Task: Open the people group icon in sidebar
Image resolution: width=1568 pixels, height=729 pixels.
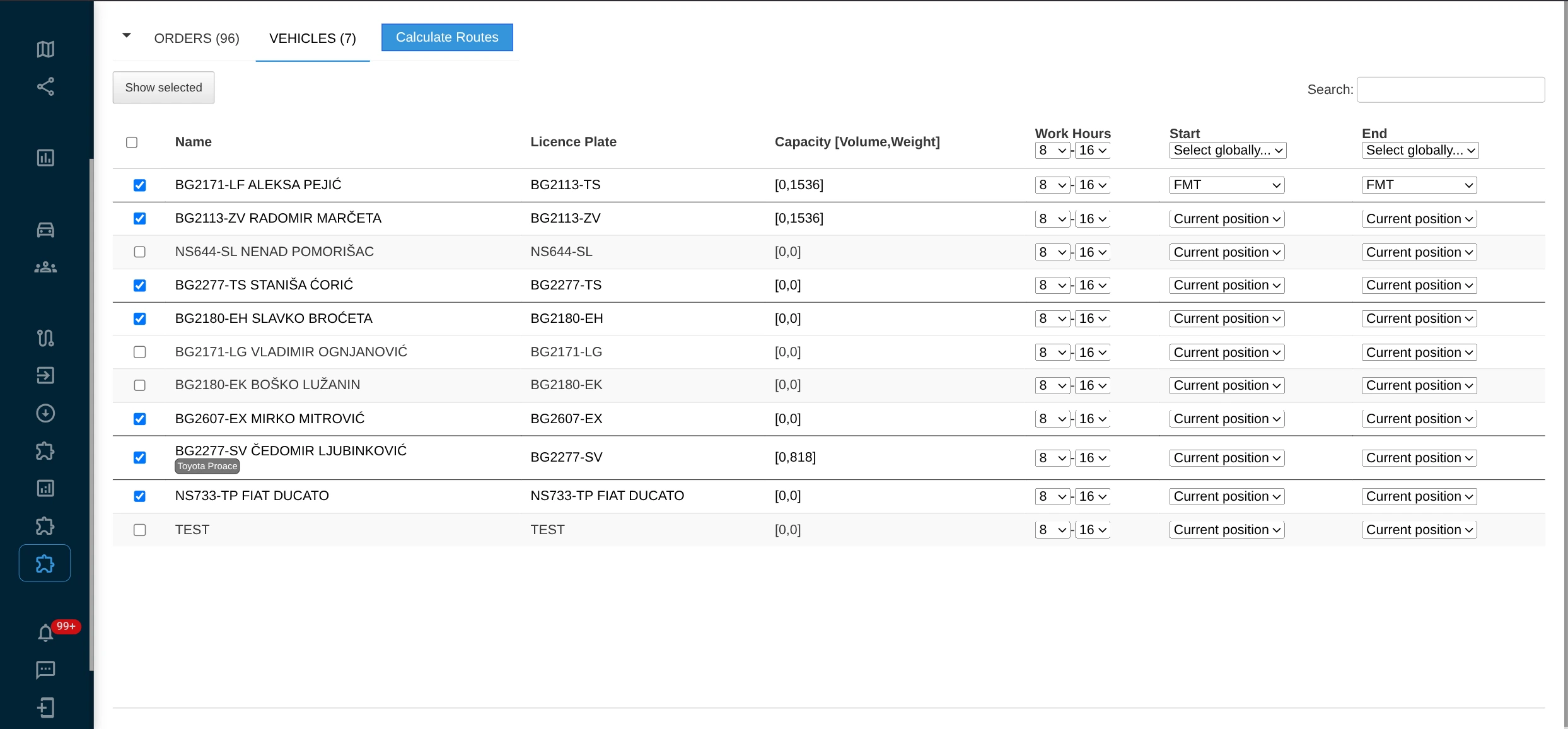Action: click(x=45, y=267)
